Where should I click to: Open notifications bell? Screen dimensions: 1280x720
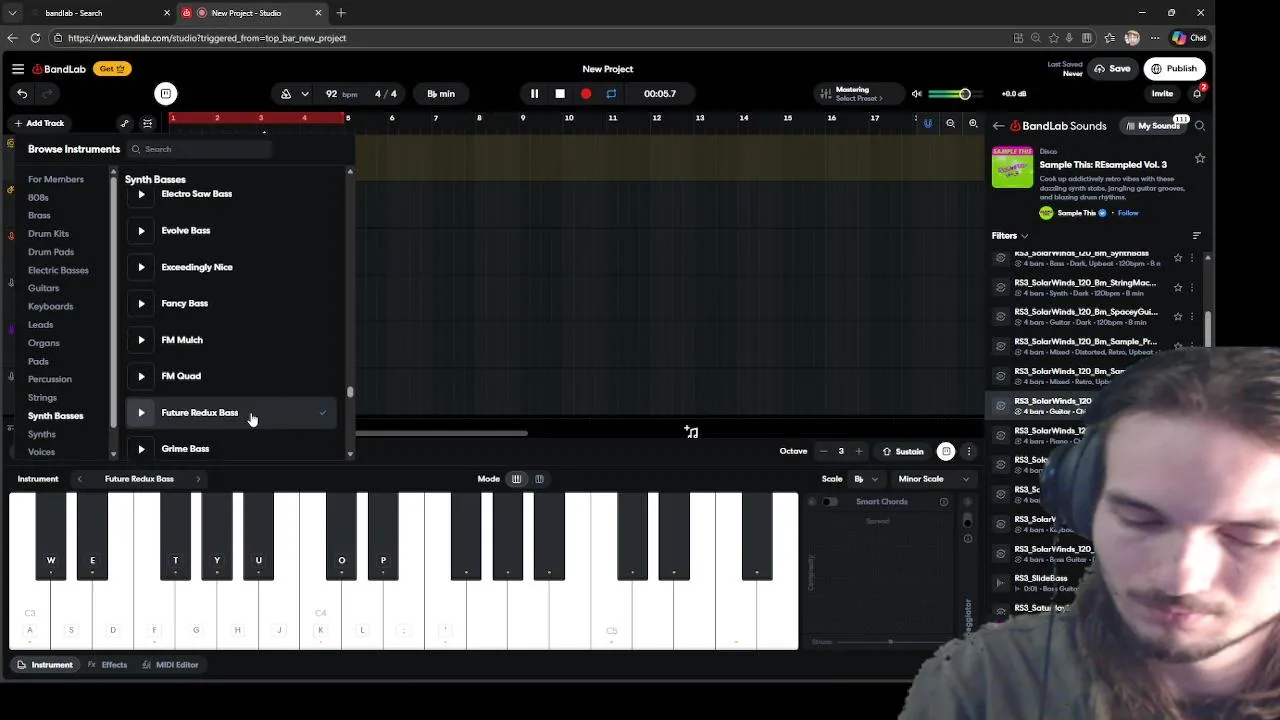click(x=1197, y=94)
